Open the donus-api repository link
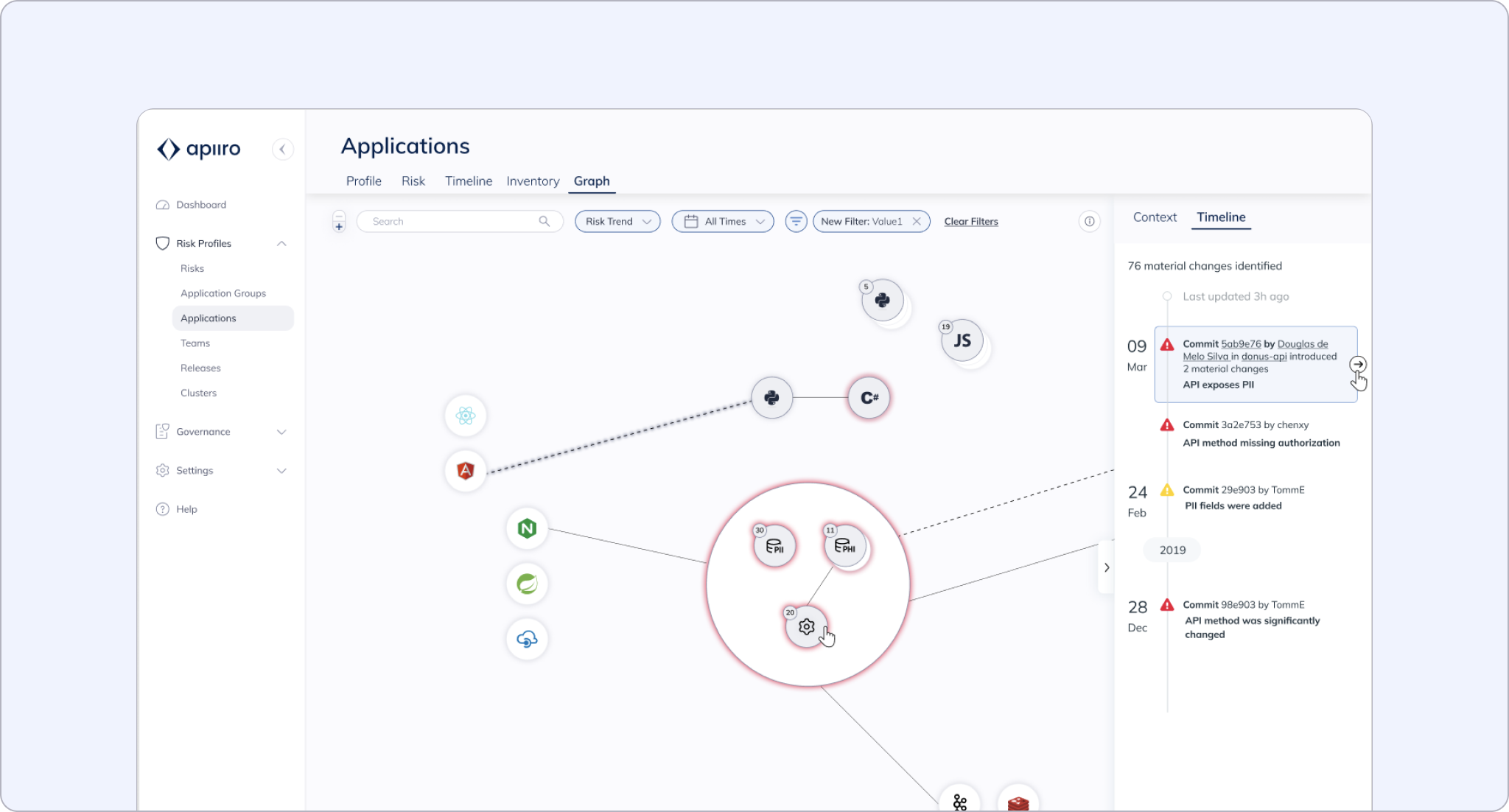Viewport: 1509px width, 812px height. [1264, 357]
